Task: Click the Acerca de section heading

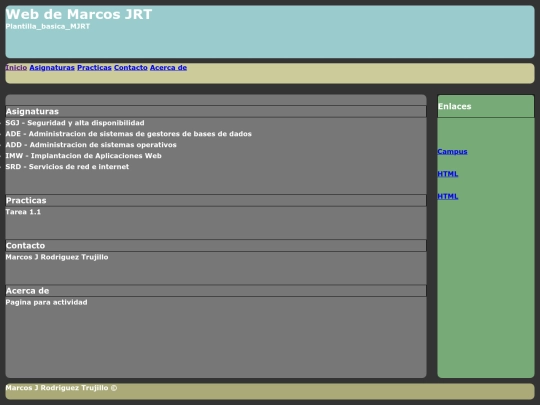Action: (x=28, y=291)
